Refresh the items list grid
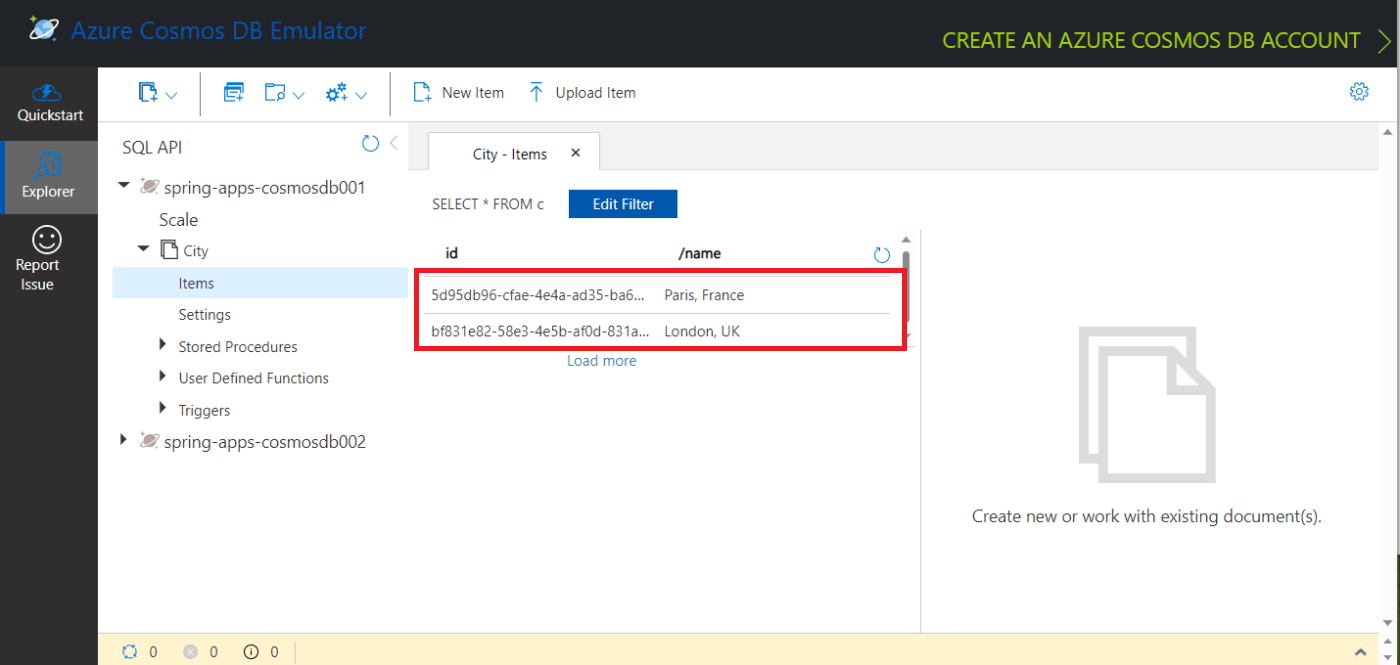1400x665 pixels. (x=882, y=255)
